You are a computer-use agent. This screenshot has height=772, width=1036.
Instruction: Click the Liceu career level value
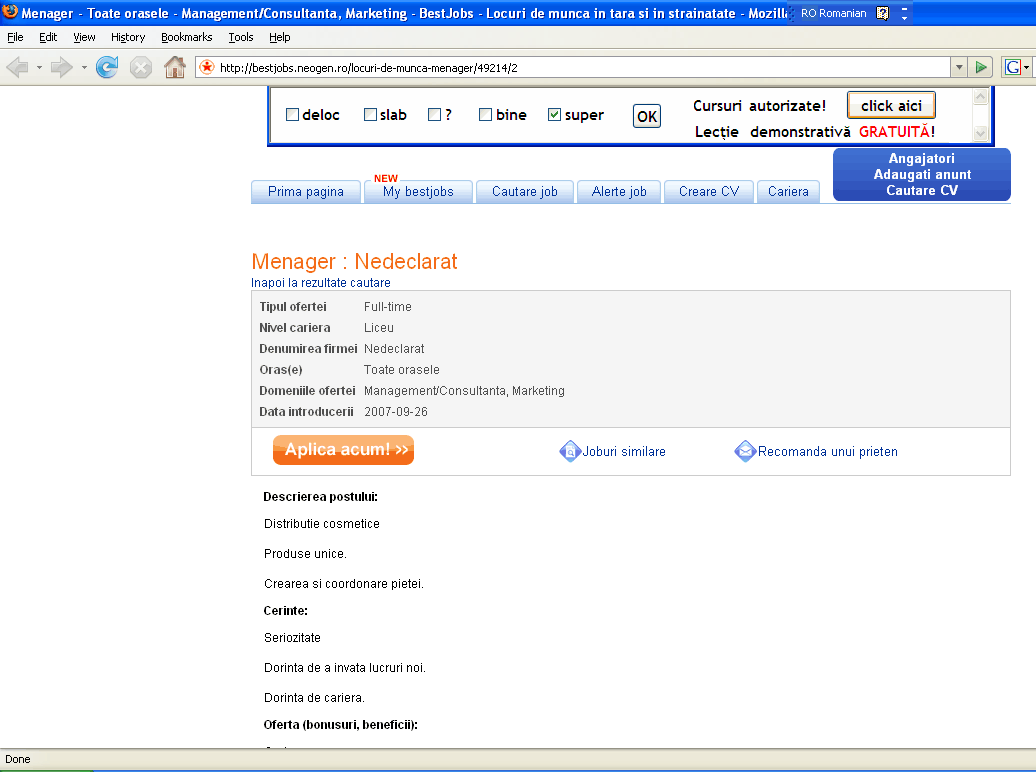379,328
